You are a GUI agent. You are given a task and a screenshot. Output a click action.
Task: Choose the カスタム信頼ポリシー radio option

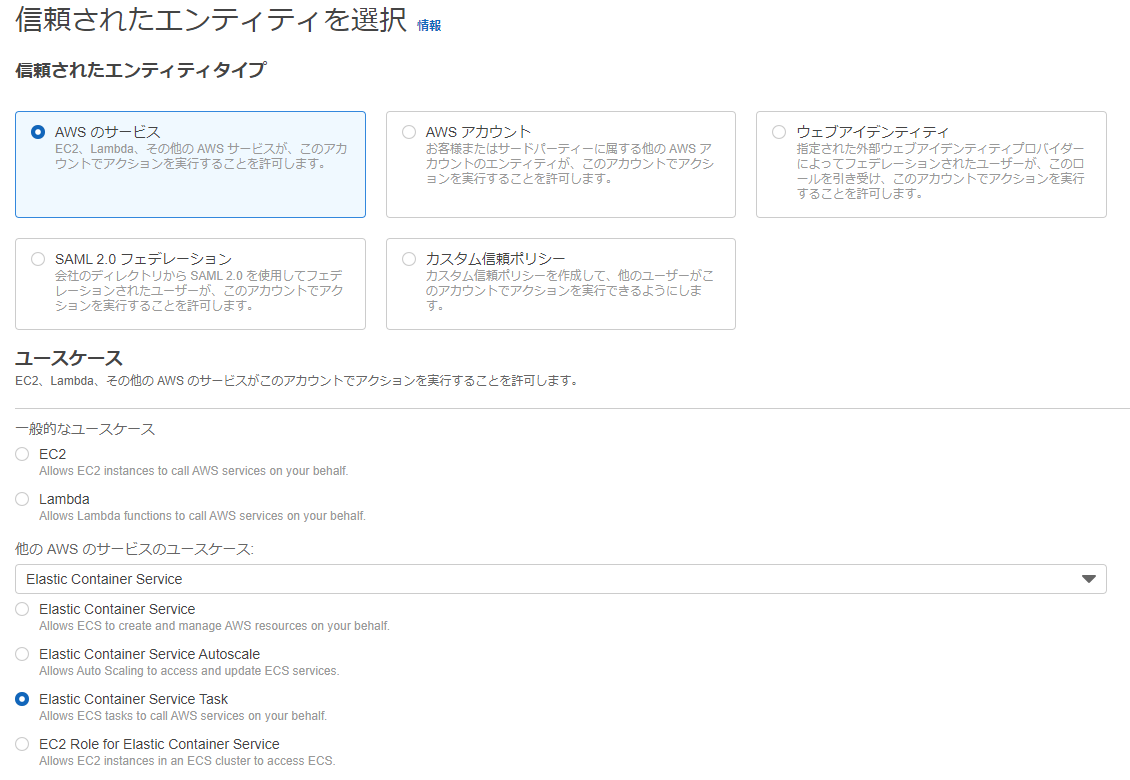pyautogui.click(x=409, y=259)
